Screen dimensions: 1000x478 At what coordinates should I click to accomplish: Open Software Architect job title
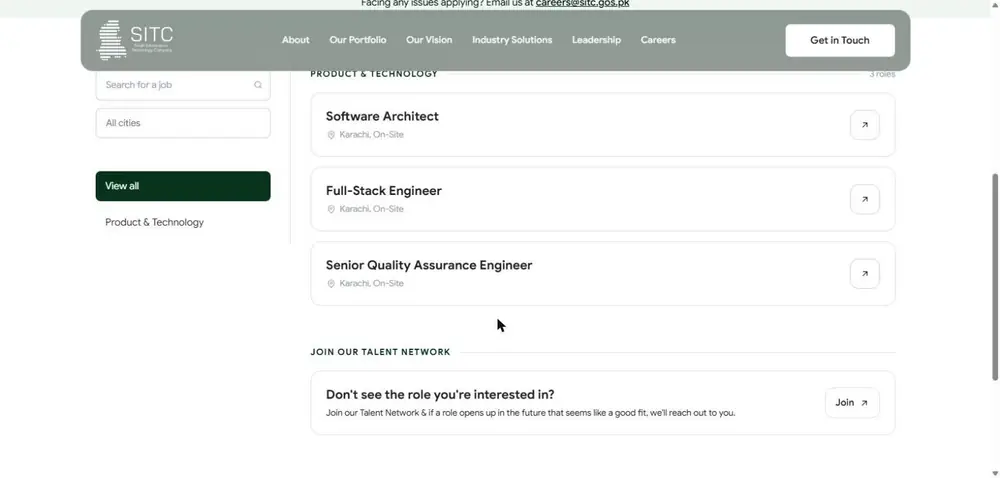click(382, 117)
